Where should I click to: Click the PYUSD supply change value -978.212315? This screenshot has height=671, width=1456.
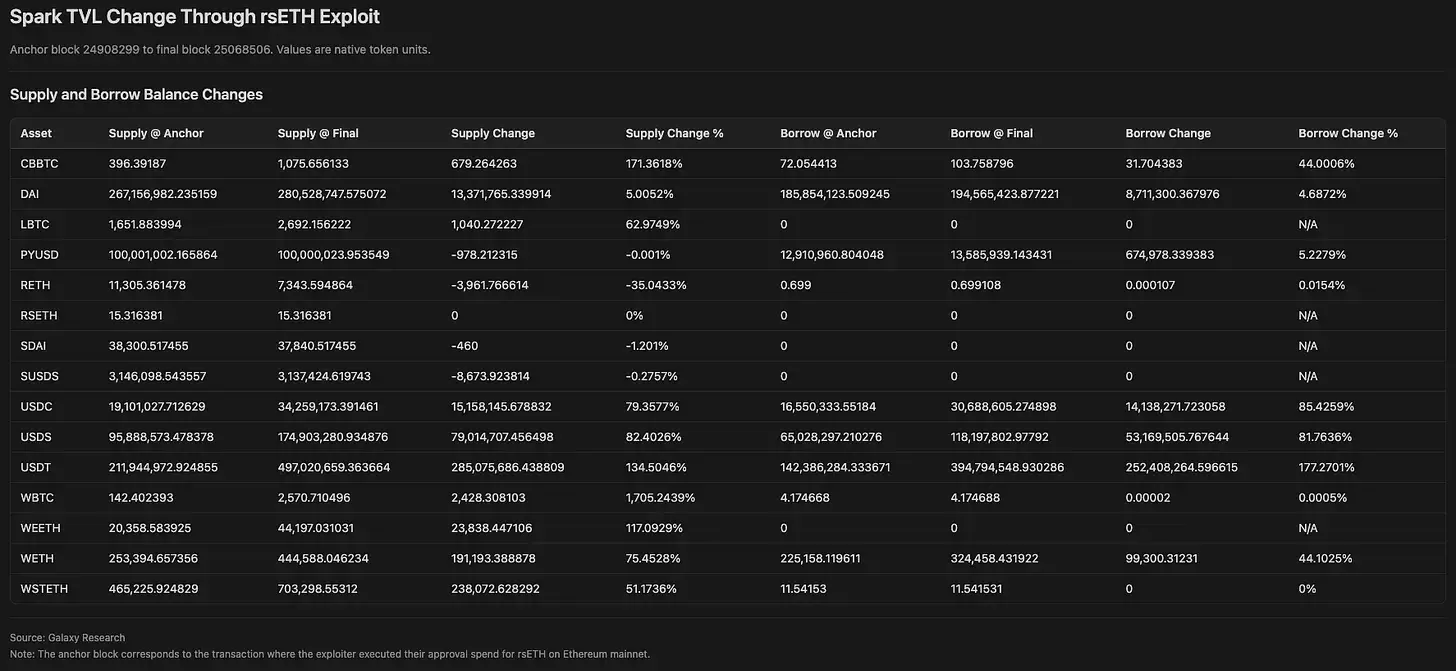coord(484,254)
